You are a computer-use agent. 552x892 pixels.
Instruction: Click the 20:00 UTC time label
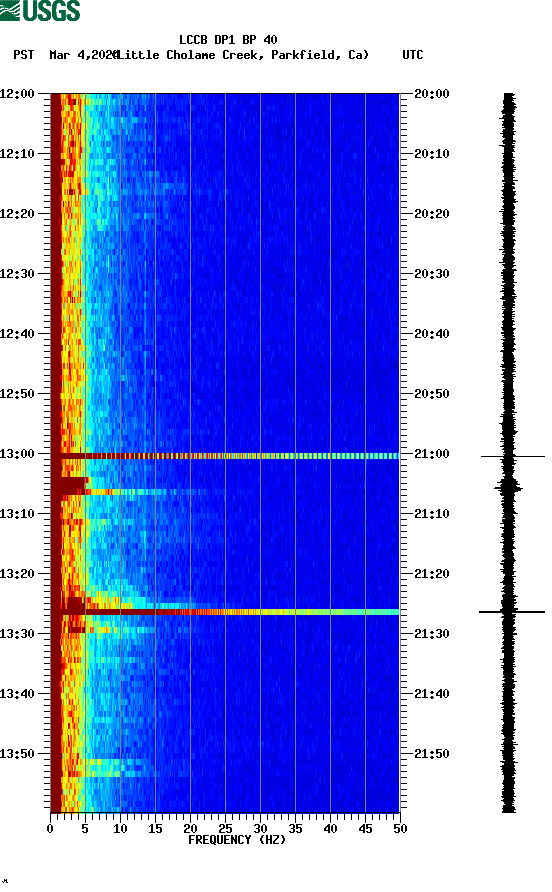click(x=432, y=93)
